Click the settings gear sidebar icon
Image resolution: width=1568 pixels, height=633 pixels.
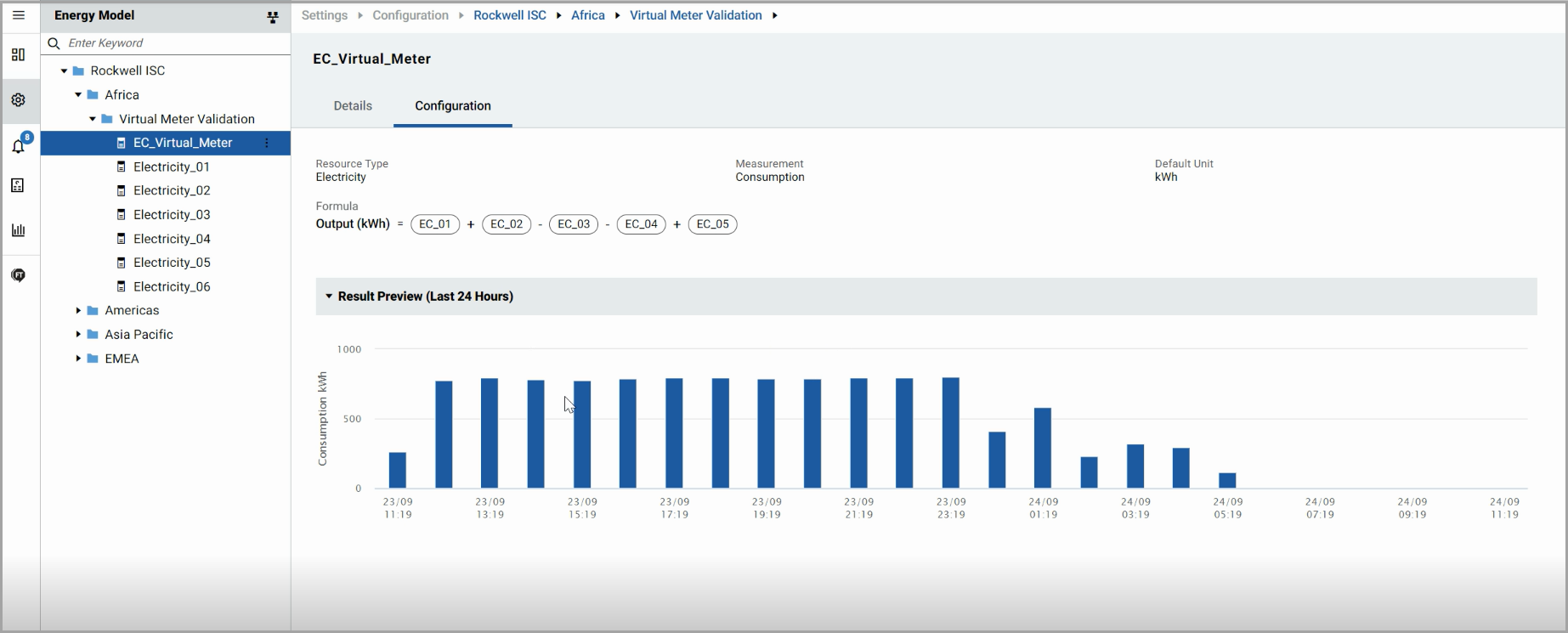(x=18, y=100)
